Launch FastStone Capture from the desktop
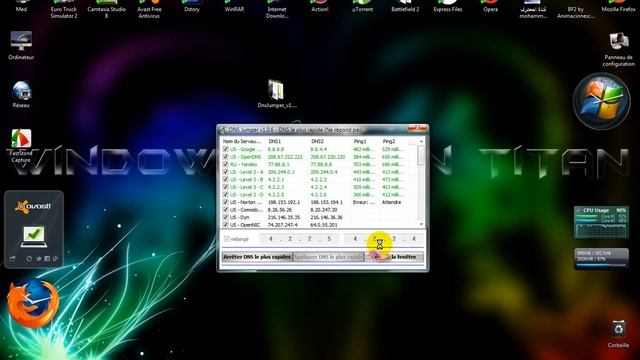The height and width of the screenshot is (360, 640). [21, 146]
